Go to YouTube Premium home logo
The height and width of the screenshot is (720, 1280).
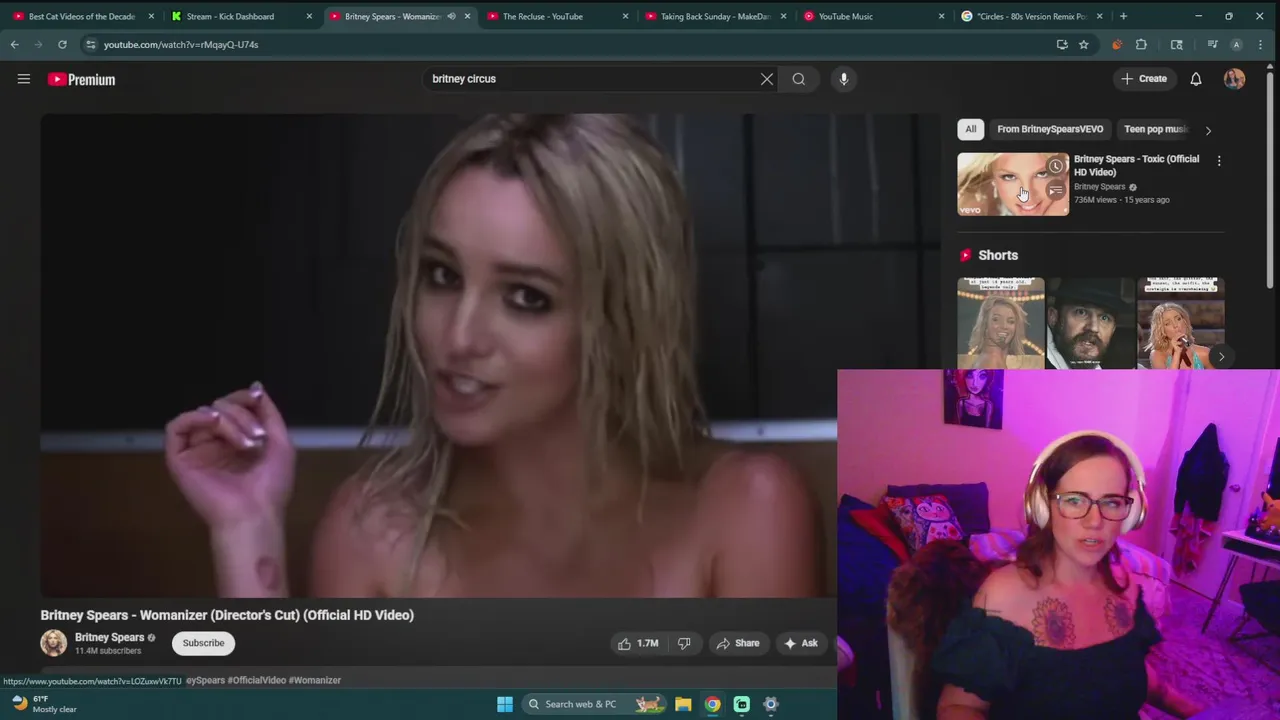coord(81,79)
